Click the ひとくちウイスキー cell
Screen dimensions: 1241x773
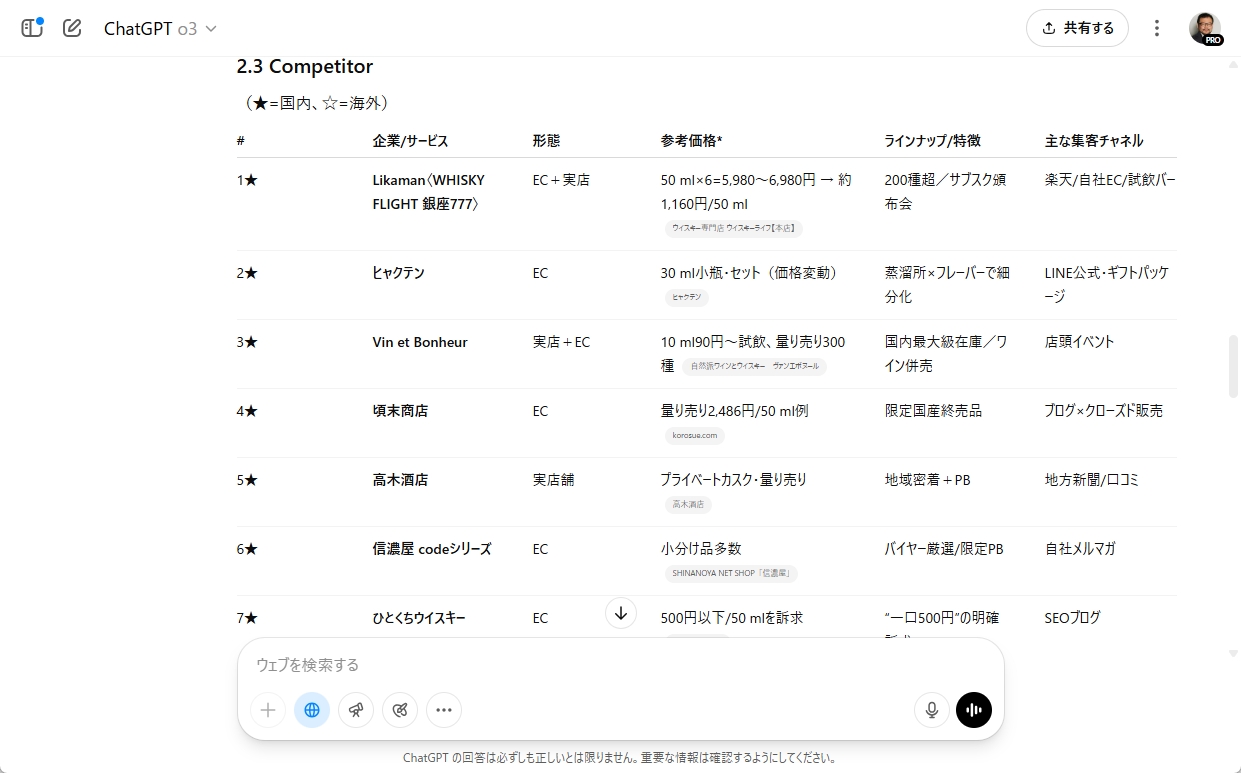(419, 618)
